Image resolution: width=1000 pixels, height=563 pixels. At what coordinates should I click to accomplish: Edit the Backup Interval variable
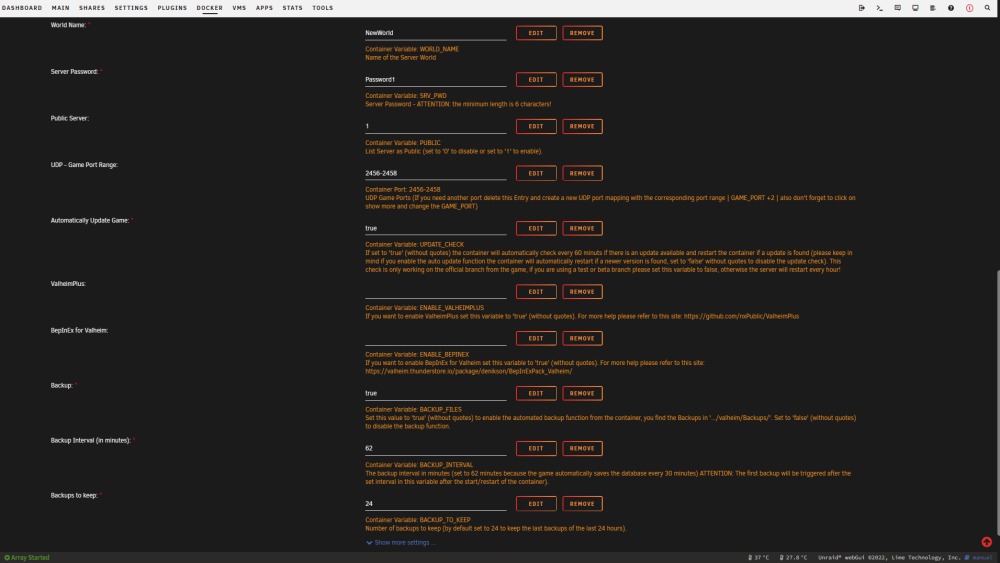click(536, 448)
